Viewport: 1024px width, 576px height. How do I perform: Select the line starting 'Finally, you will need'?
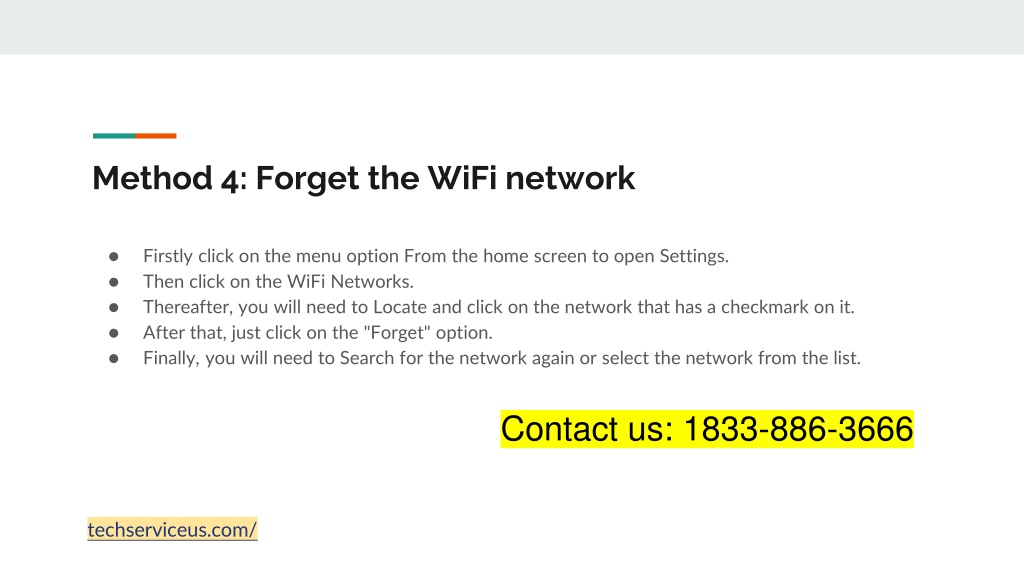502,358
